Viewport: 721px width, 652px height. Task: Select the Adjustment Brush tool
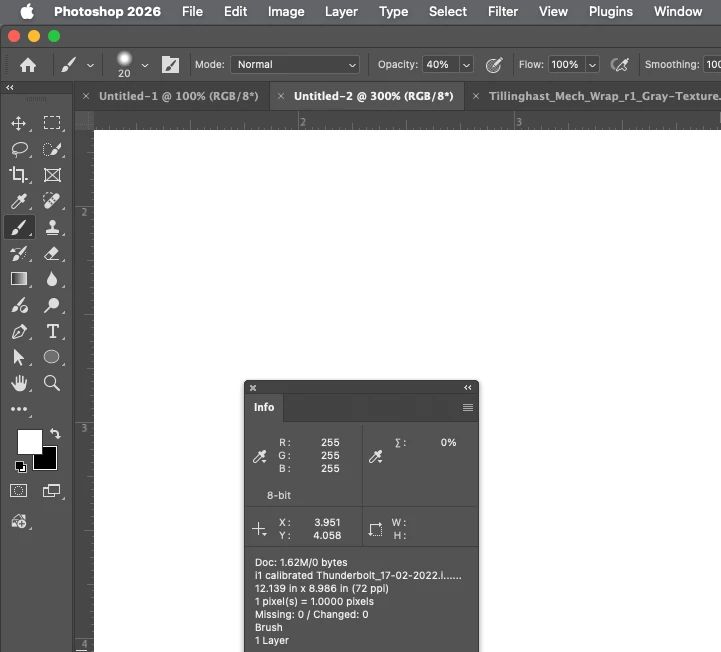pos(19,305)
